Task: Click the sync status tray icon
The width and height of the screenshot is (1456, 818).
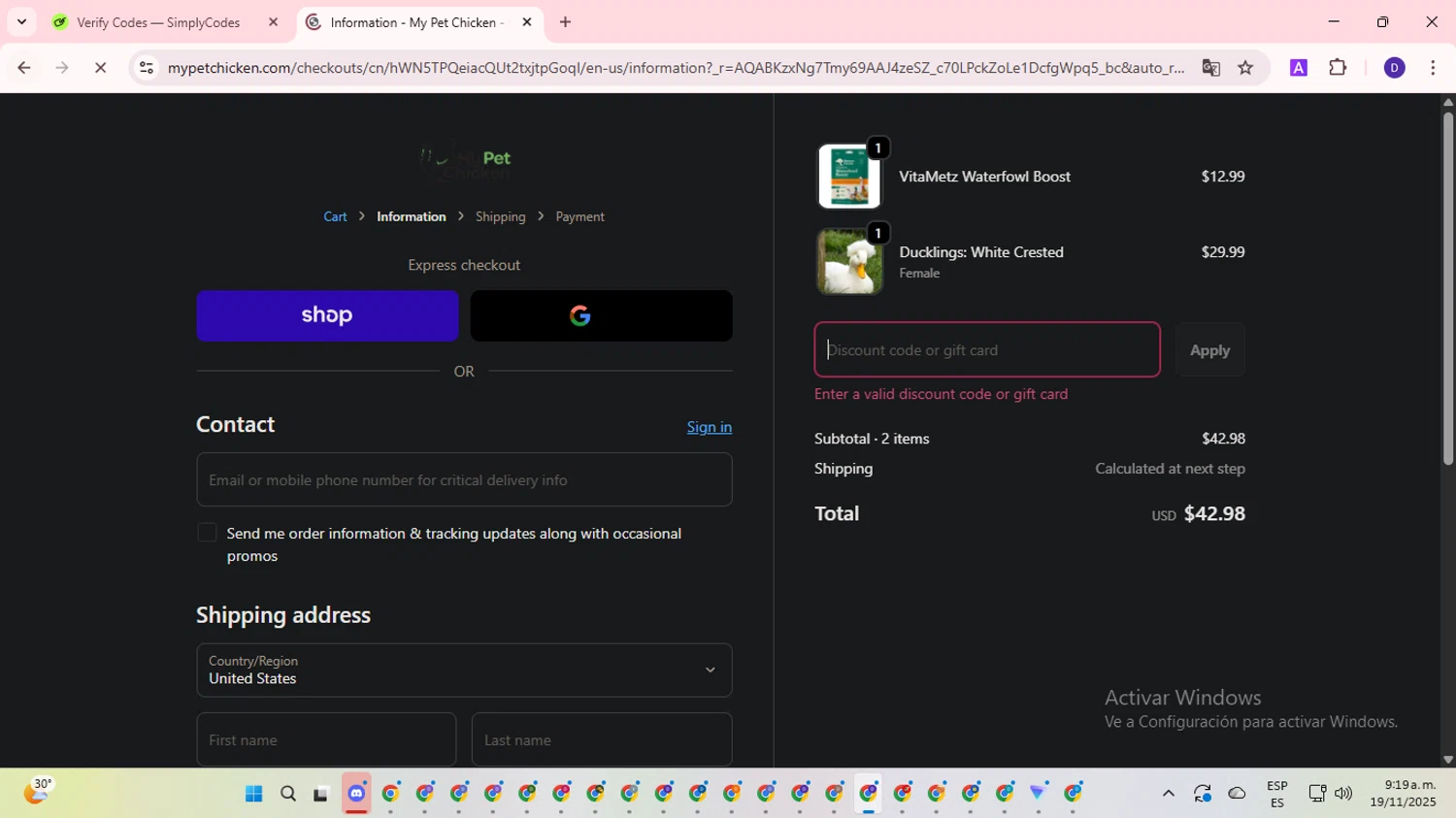Action: pos(1203,794)
